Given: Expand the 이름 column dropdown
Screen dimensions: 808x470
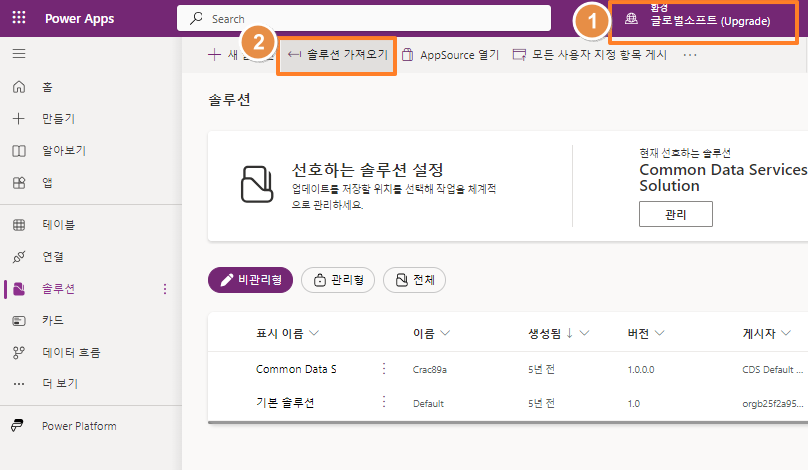Looking at the screenshot, I should [446, 333].
